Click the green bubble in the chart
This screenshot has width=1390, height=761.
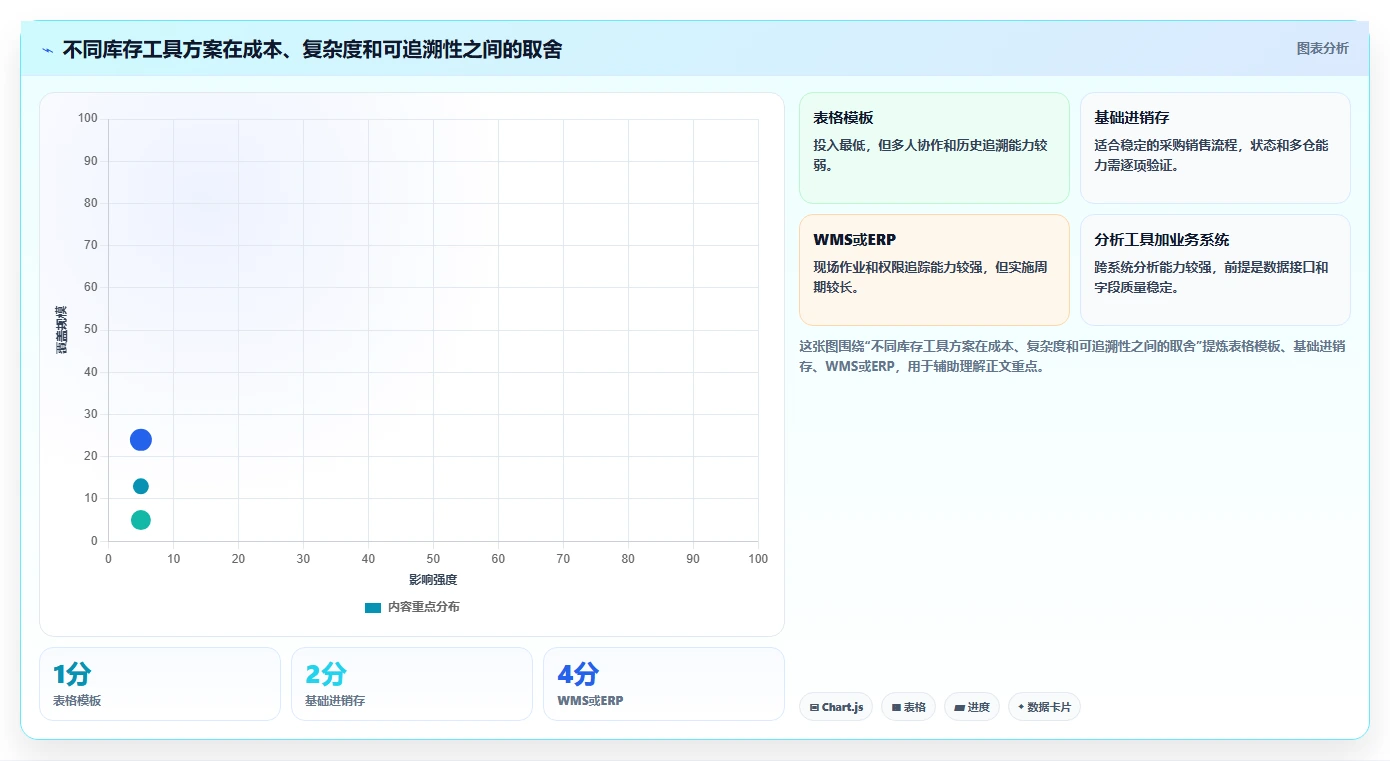(x=141, y=520)
